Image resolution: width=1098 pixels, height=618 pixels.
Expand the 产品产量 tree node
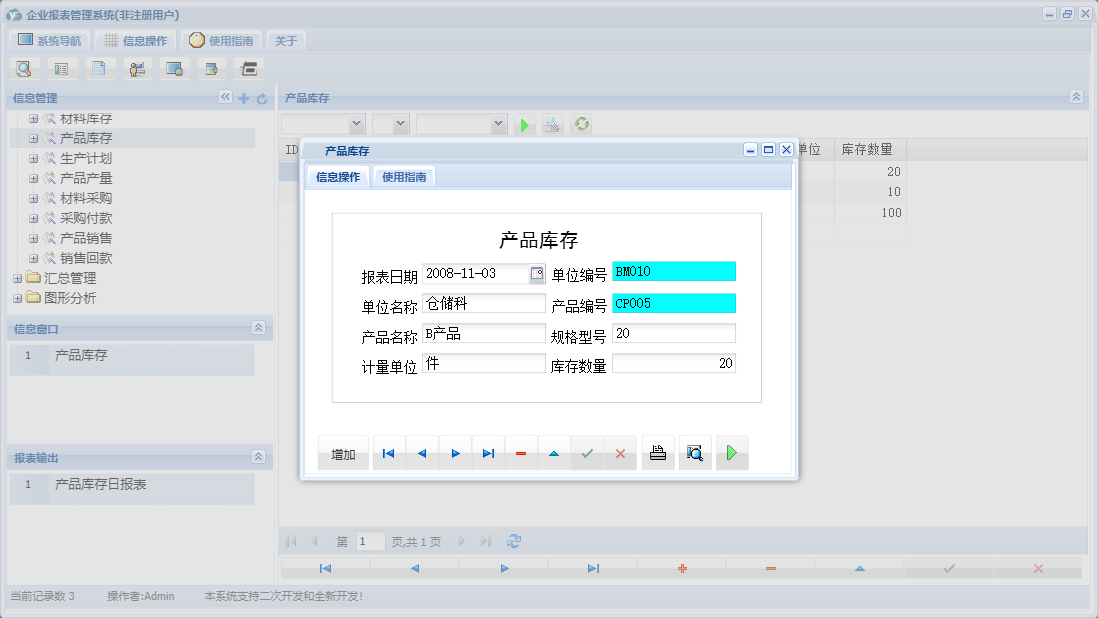[33, 178]
